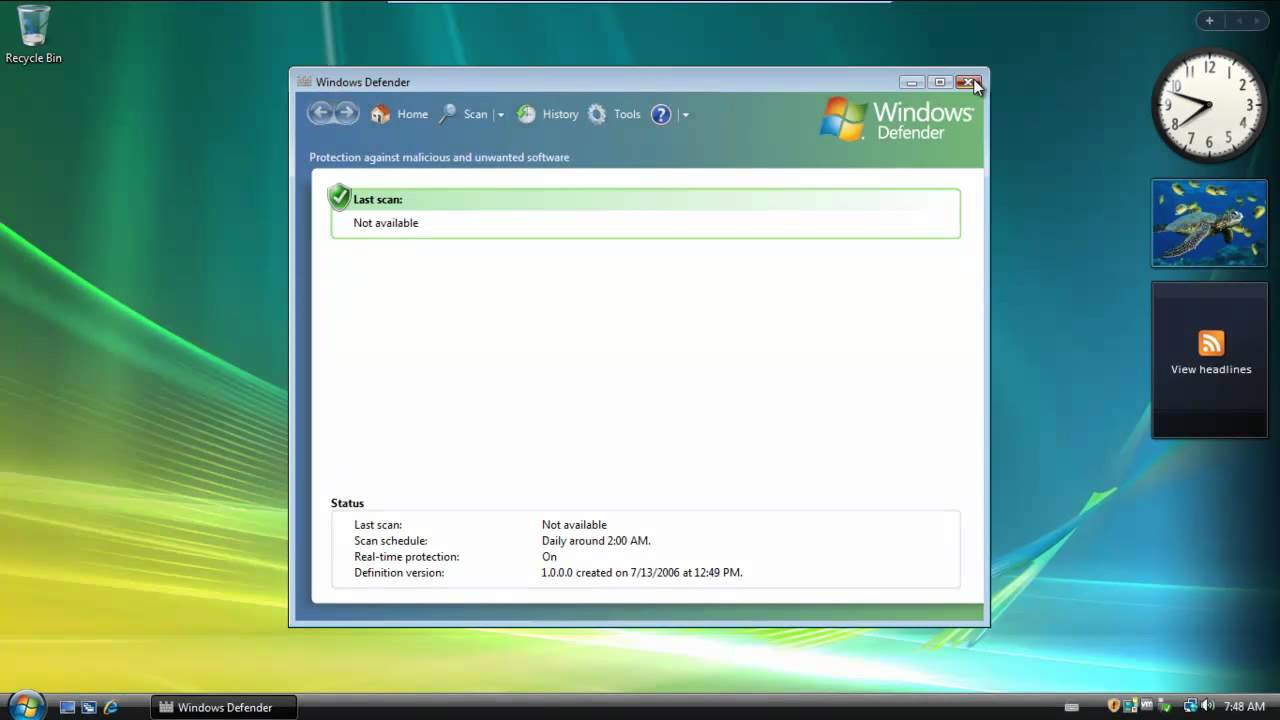Go back with the Back arrow
The height and width of the screenshot is (720, 1280).
click(321, 113)
